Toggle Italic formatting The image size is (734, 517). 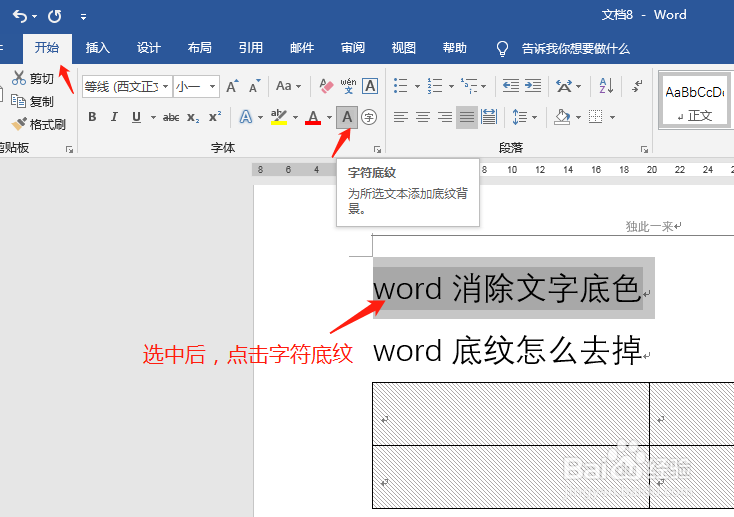(114, 117)
